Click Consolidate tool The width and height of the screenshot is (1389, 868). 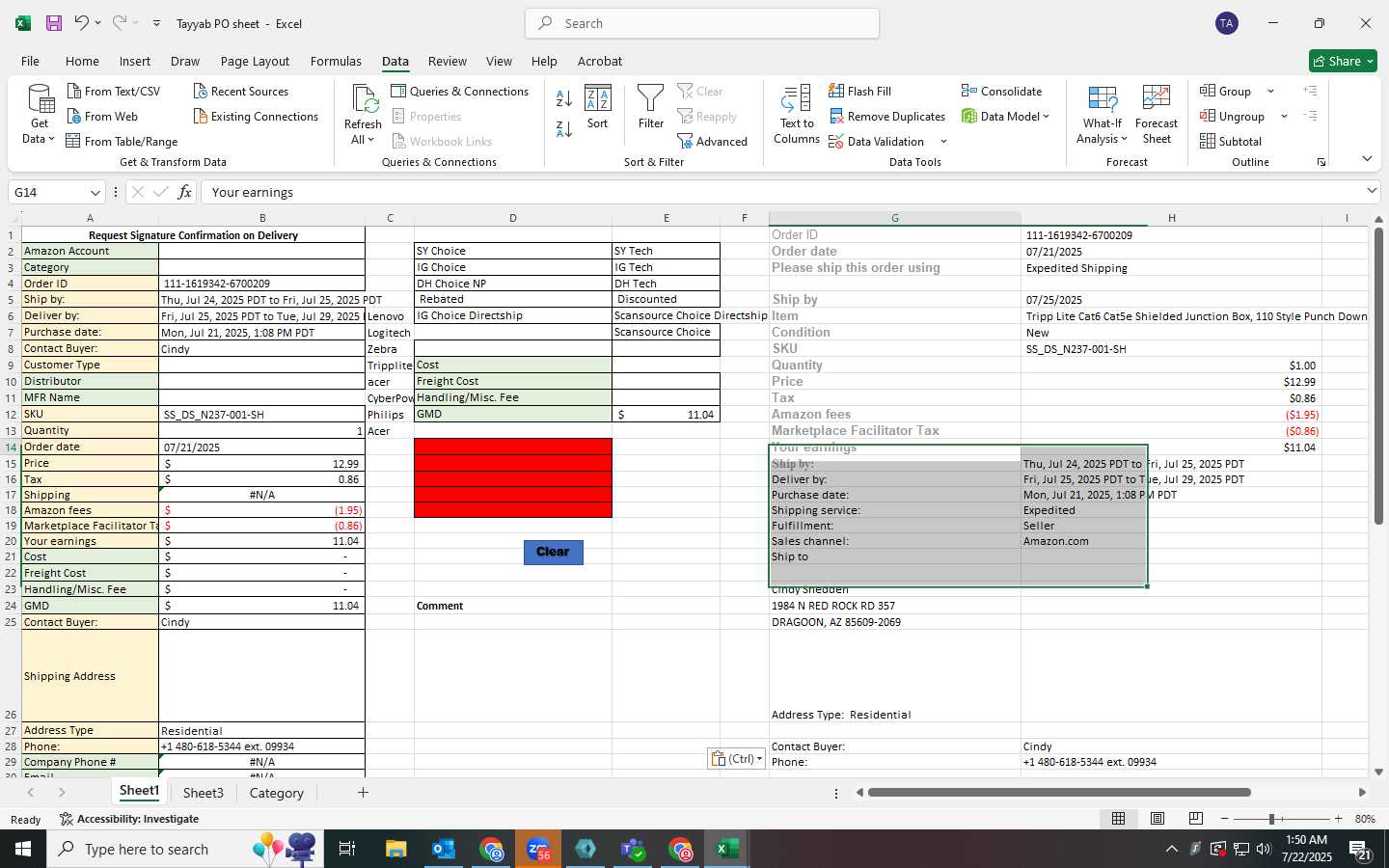click(1001, 91)
